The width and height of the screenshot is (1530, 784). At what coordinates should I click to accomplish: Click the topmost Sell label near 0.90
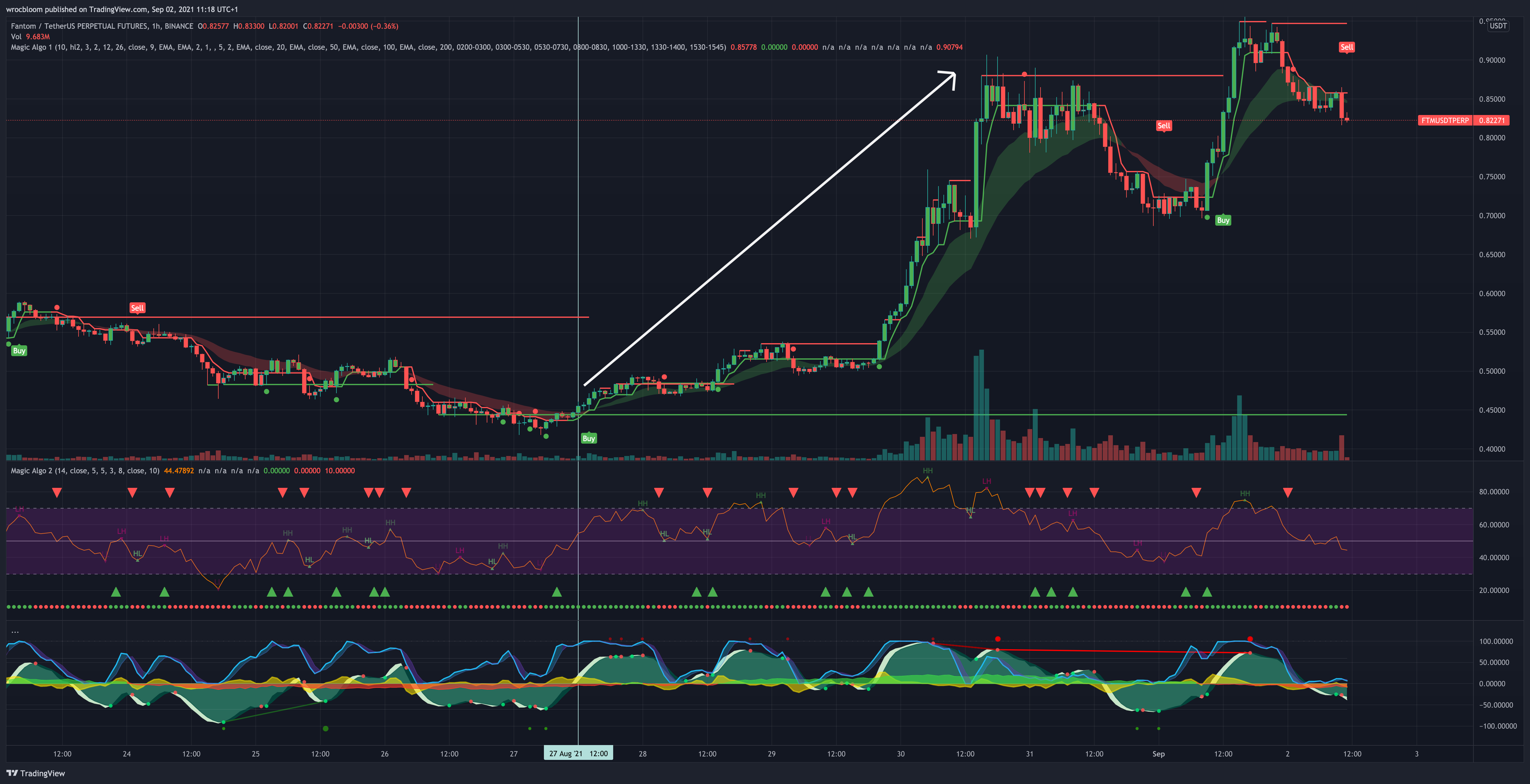click(x=1346, y=47)
